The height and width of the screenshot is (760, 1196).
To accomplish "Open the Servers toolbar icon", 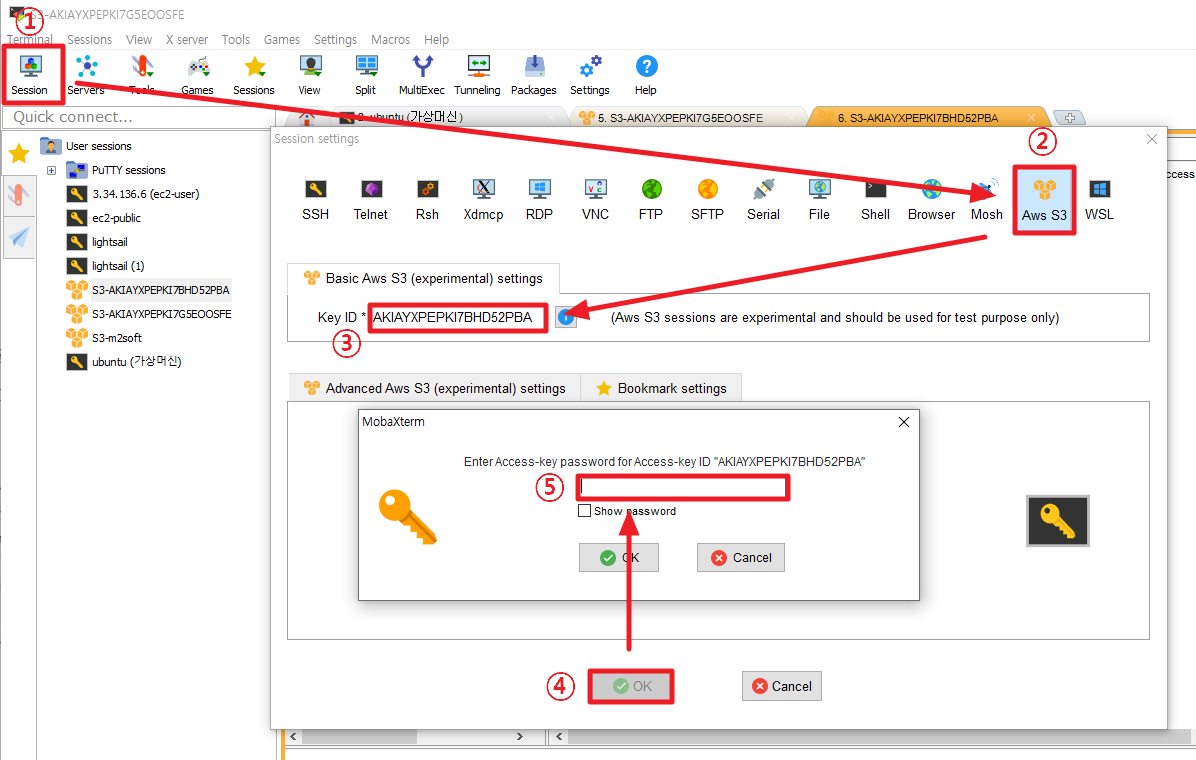I will (86, 75).
